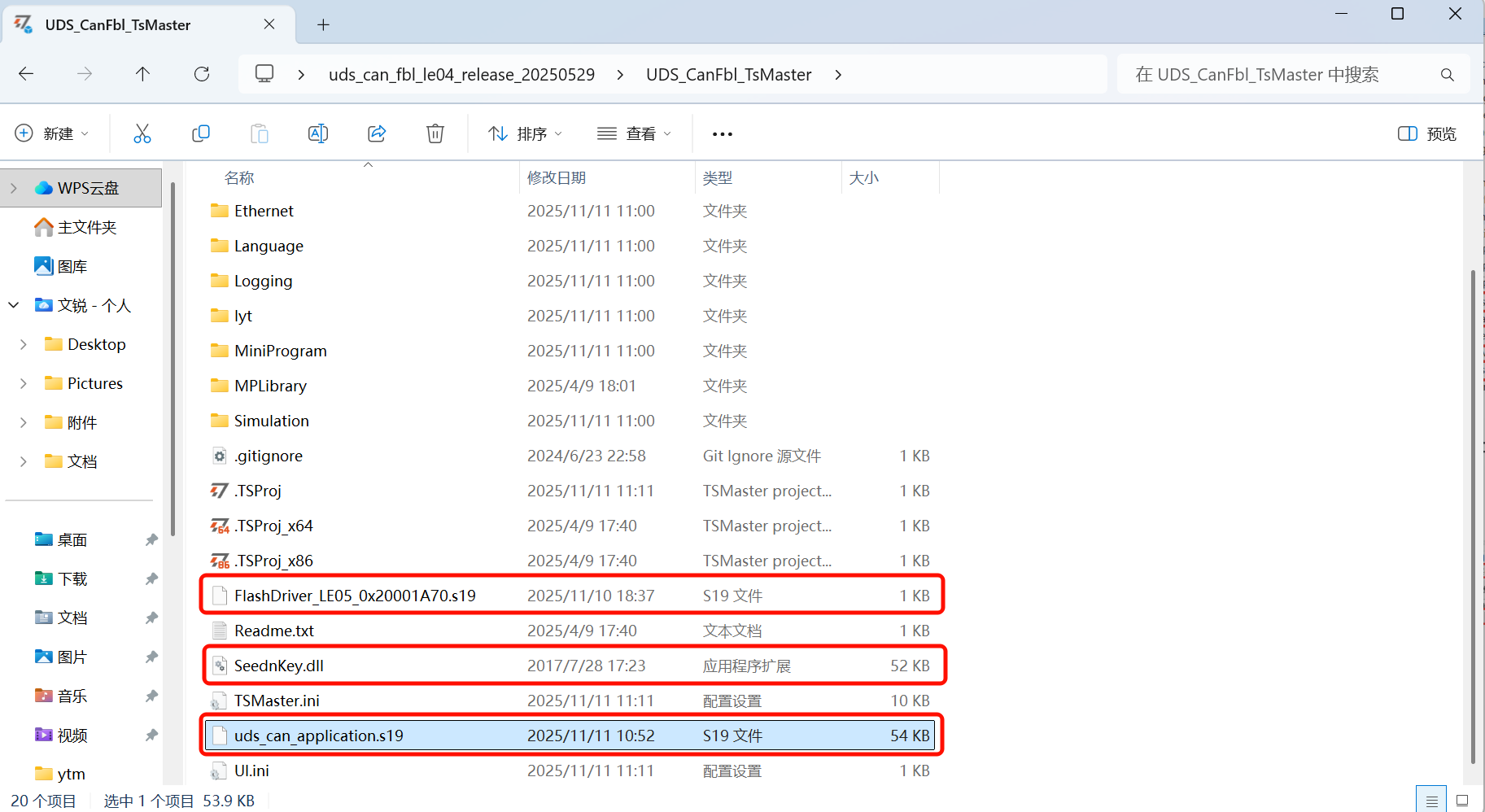Go up one folder level
Viewport: 1485px width, 812px height.
click(x=142, y=74)
